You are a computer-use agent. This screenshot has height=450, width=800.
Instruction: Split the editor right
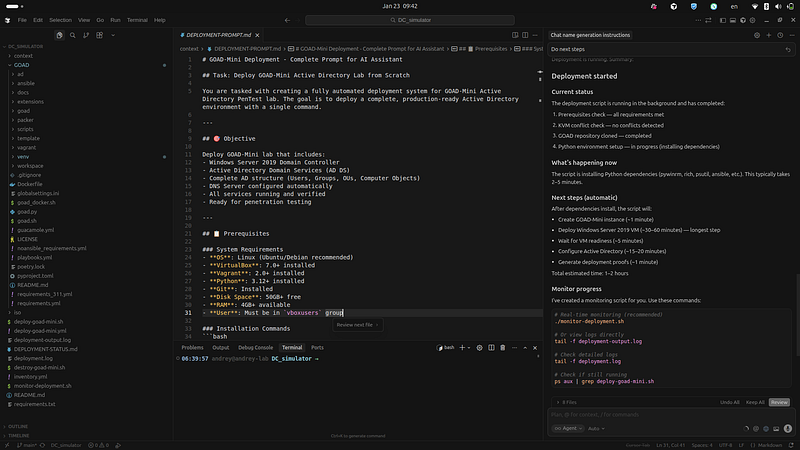click(525, 35)
